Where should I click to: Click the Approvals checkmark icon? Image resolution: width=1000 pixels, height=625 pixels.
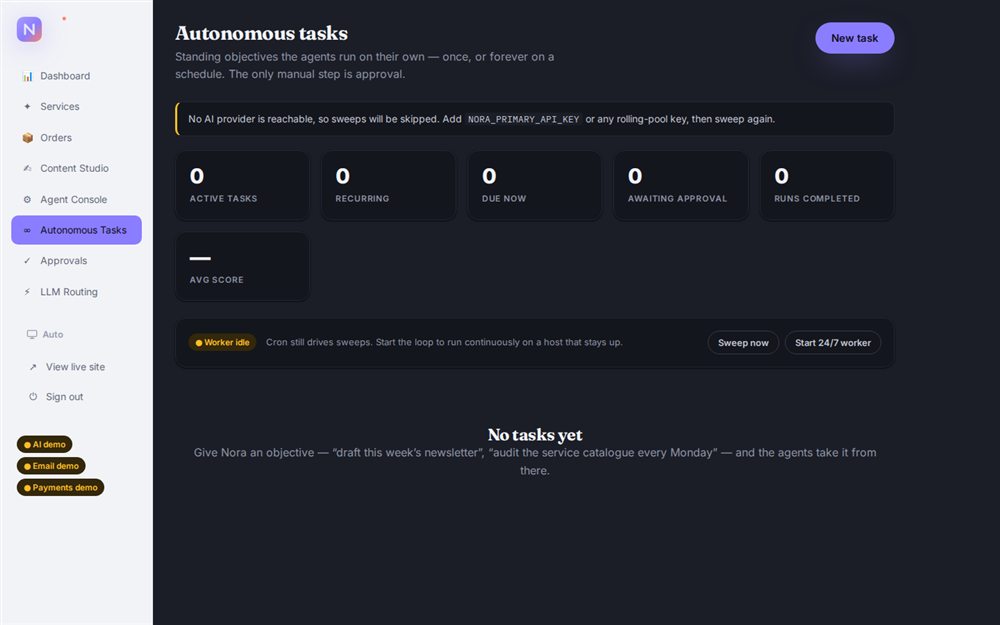[27, 261]
